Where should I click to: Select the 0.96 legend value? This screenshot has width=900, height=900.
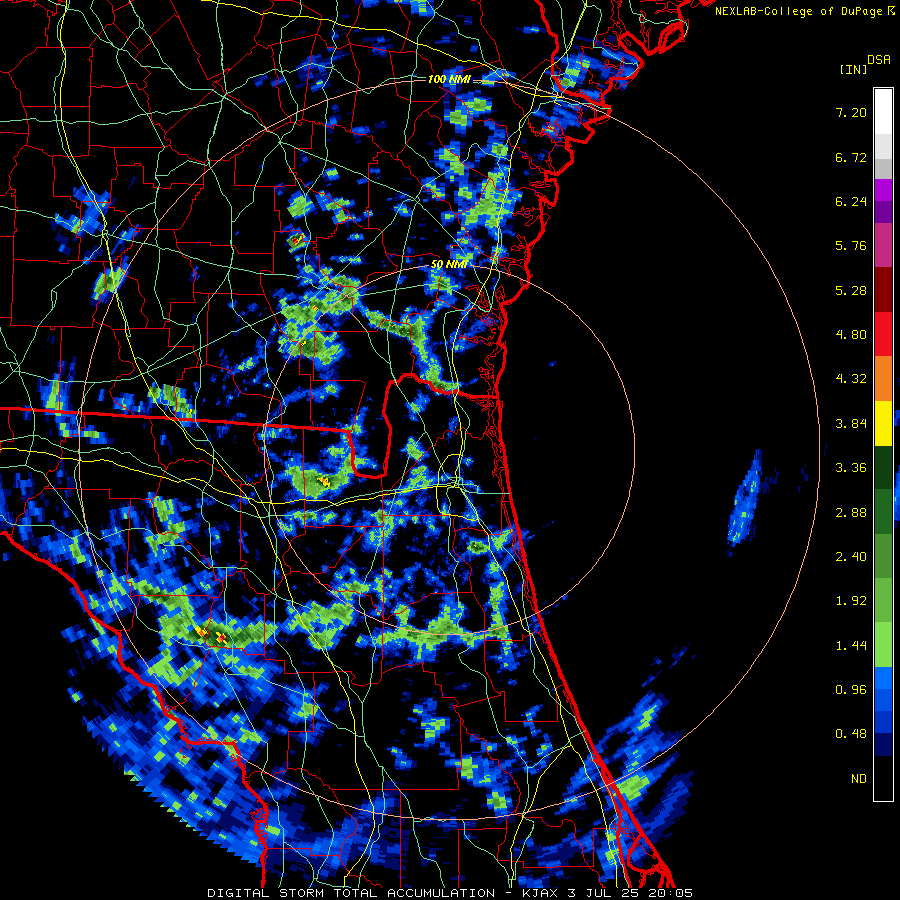(851, 690)
